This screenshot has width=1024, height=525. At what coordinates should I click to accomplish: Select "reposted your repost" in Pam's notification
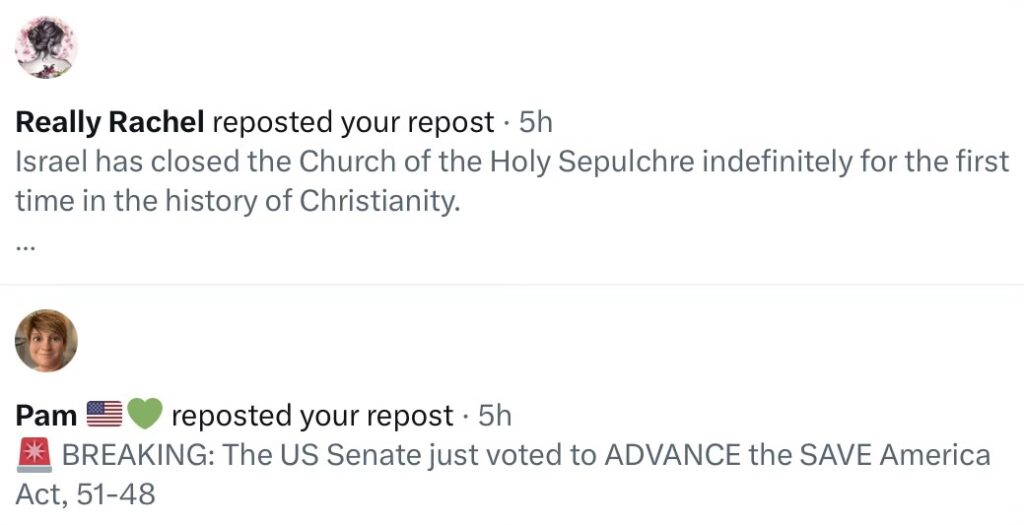[x=312, y=415]
